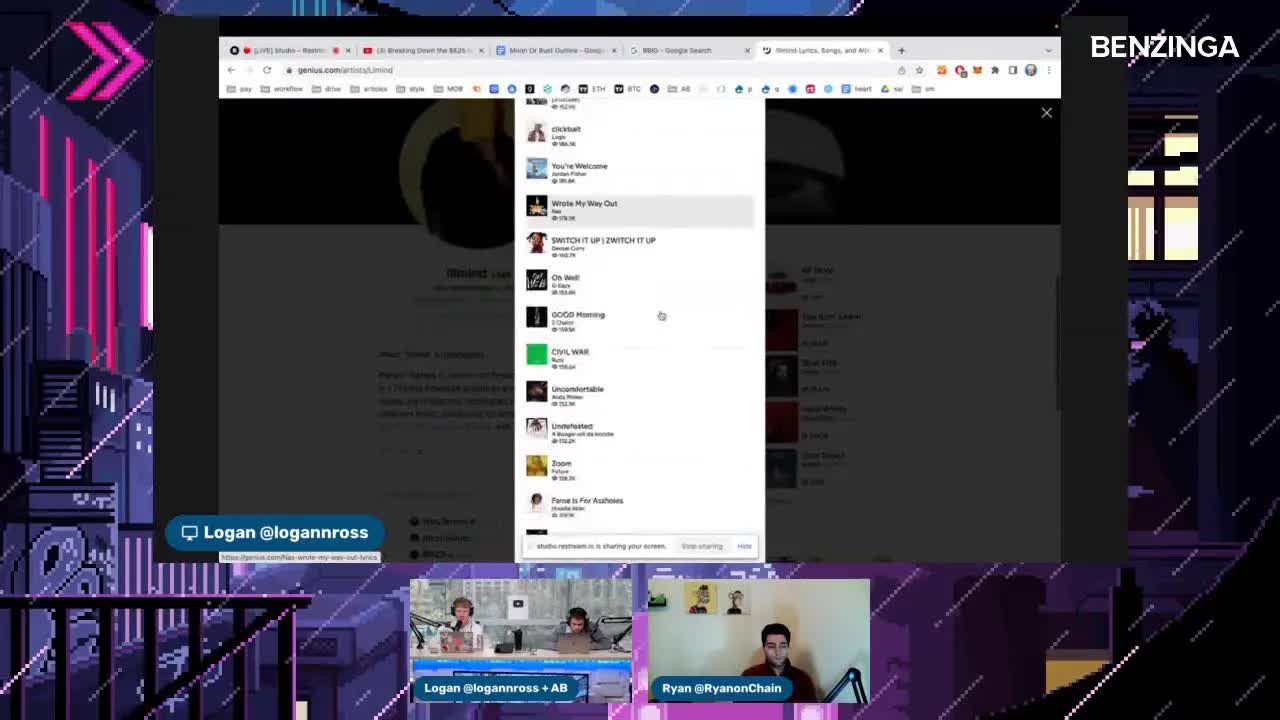The width and height of the screenshot is (1280, 720).
Task: Open the "style" bookmarks folder
Action: [x=411, y=89]
